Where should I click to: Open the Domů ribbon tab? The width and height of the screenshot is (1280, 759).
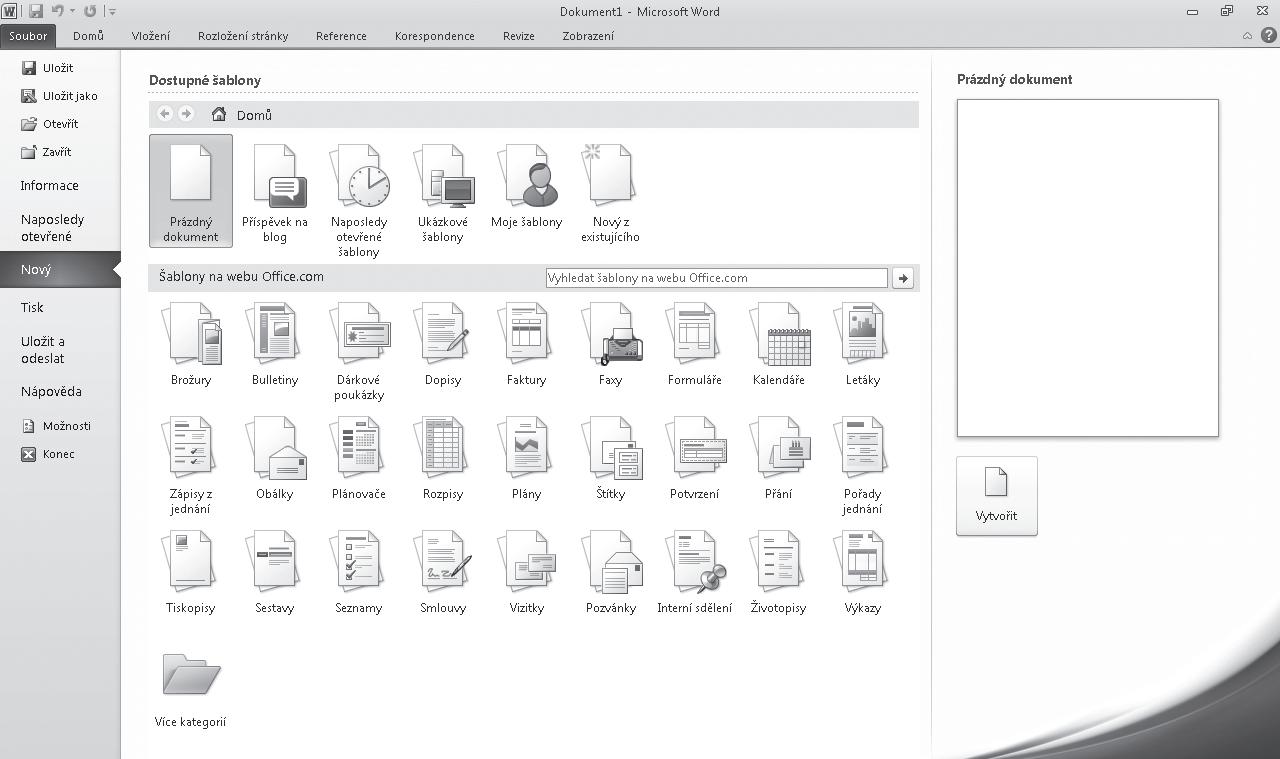88,36
